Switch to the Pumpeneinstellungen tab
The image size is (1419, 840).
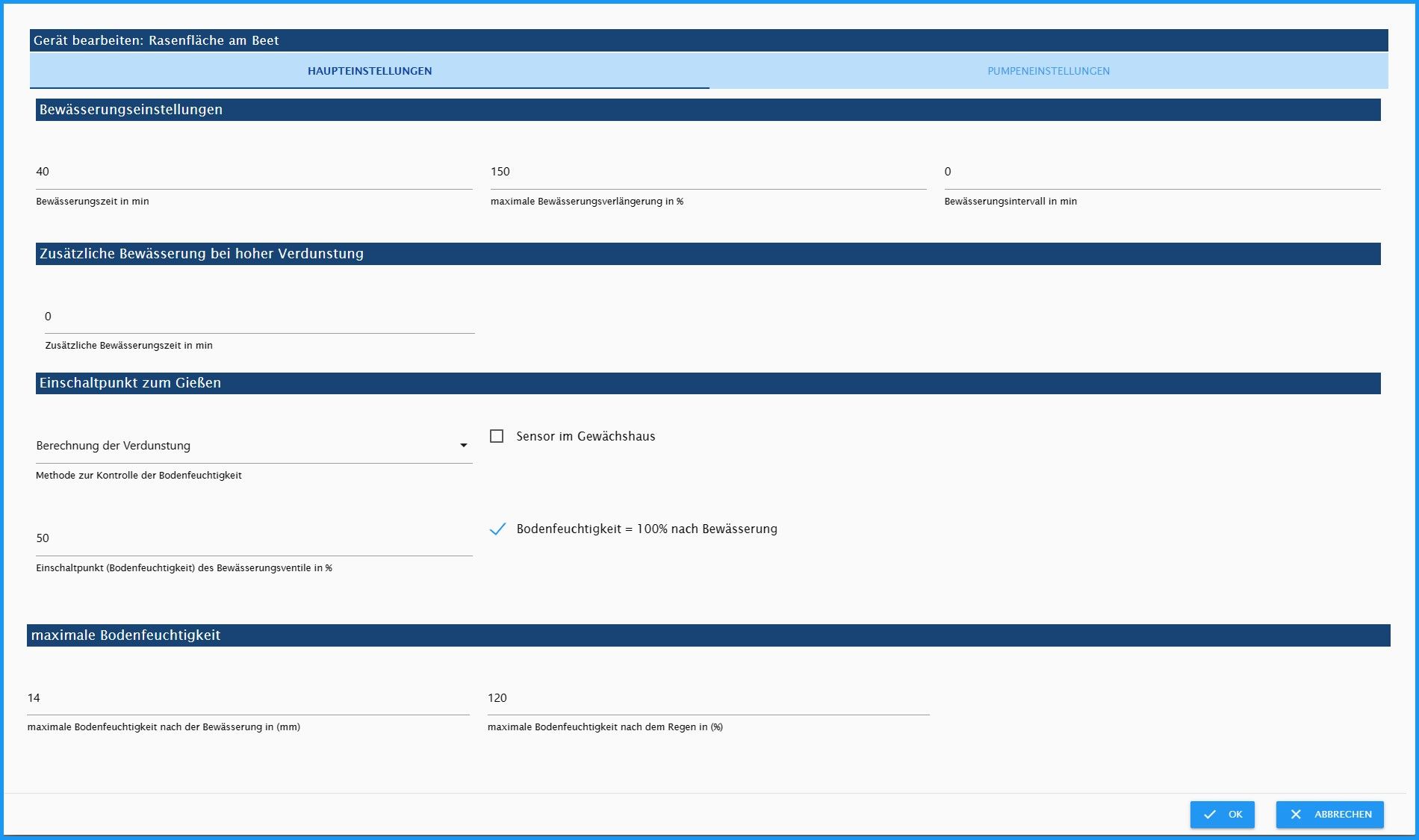click(x=1049, y=71)
